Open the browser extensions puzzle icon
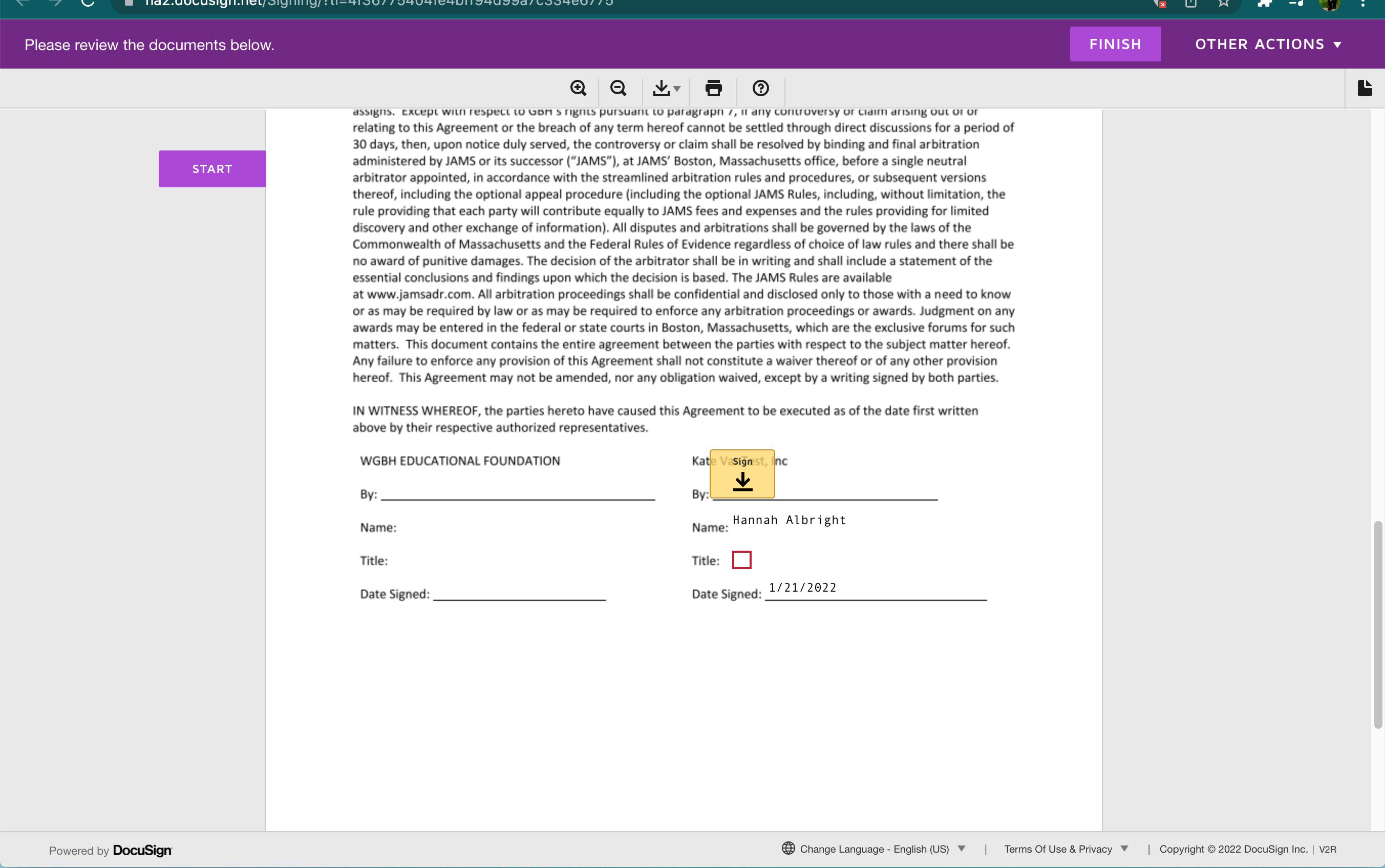This screenshot has height=868, width=1385. click(x=1264, y=3)
